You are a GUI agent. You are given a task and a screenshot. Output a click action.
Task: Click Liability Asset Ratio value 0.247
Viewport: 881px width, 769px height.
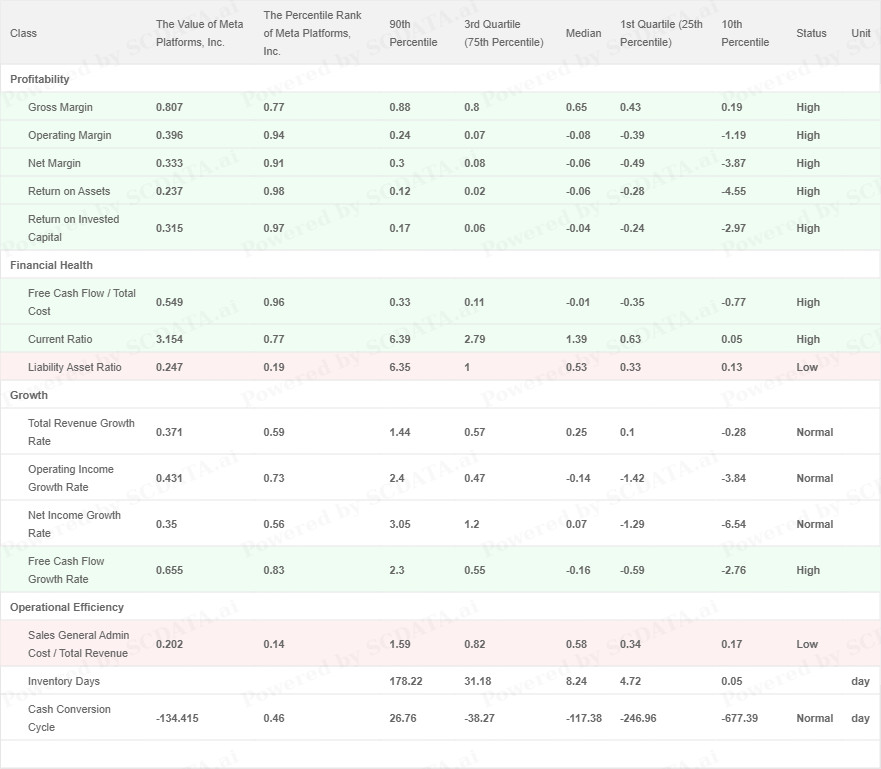[169, 367]
